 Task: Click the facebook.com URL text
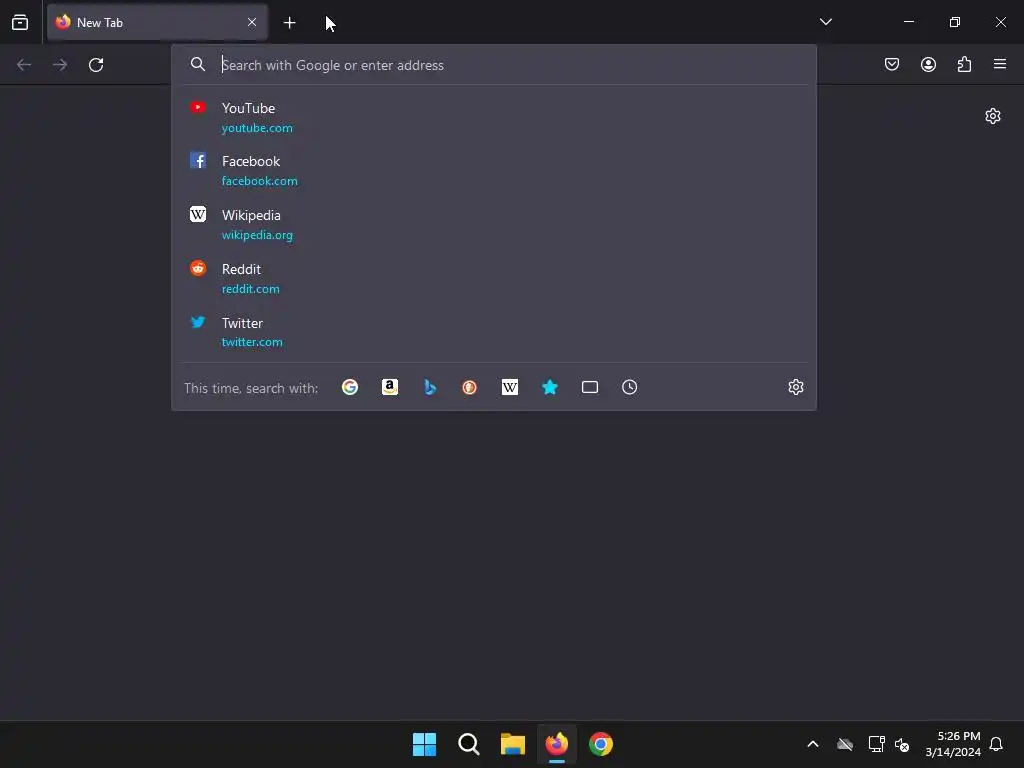coord(259,181)
